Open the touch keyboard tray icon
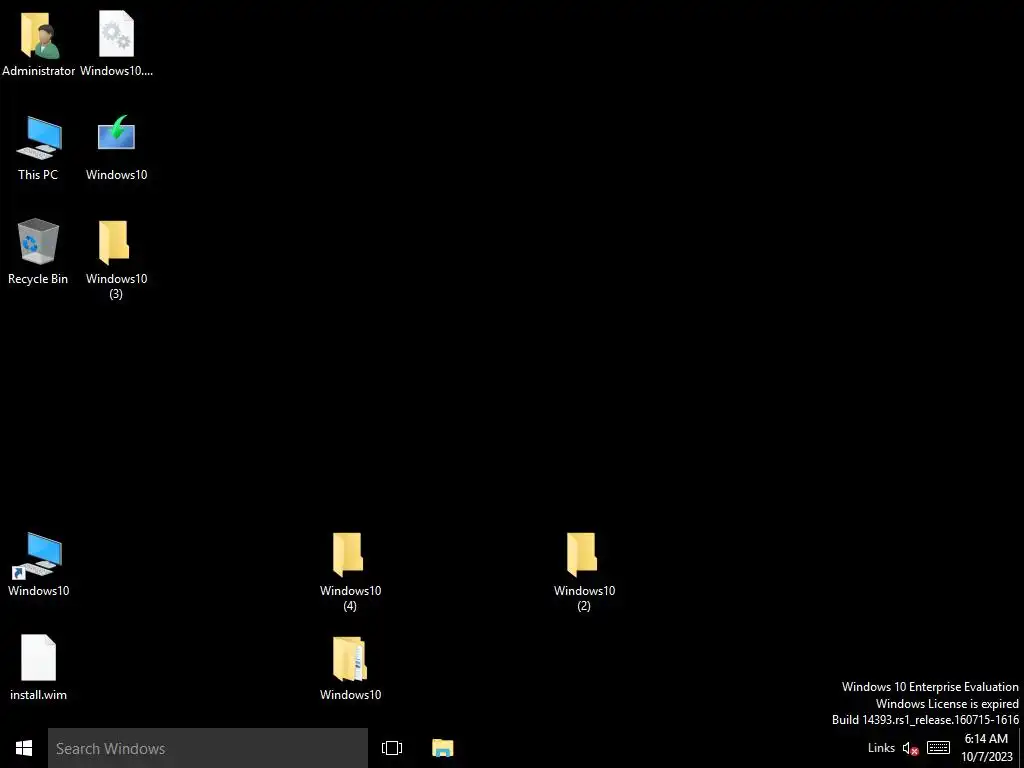 [938, 748]
